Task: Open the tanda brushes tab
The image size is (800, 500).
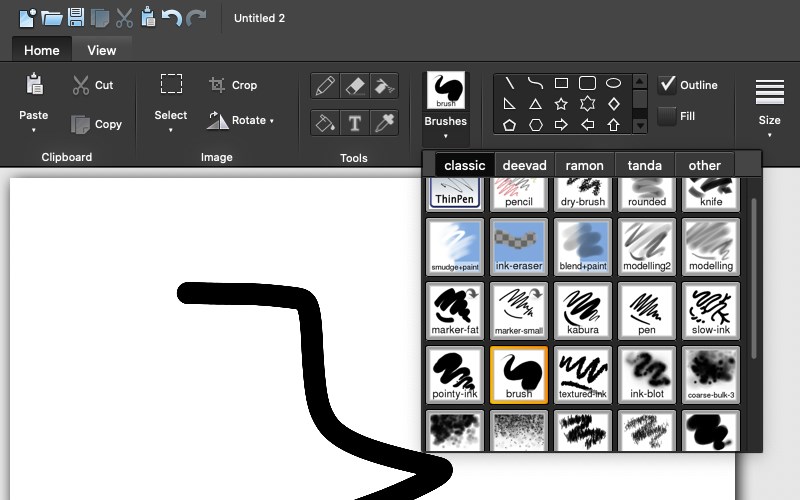Action: click(x=645, y=165)
